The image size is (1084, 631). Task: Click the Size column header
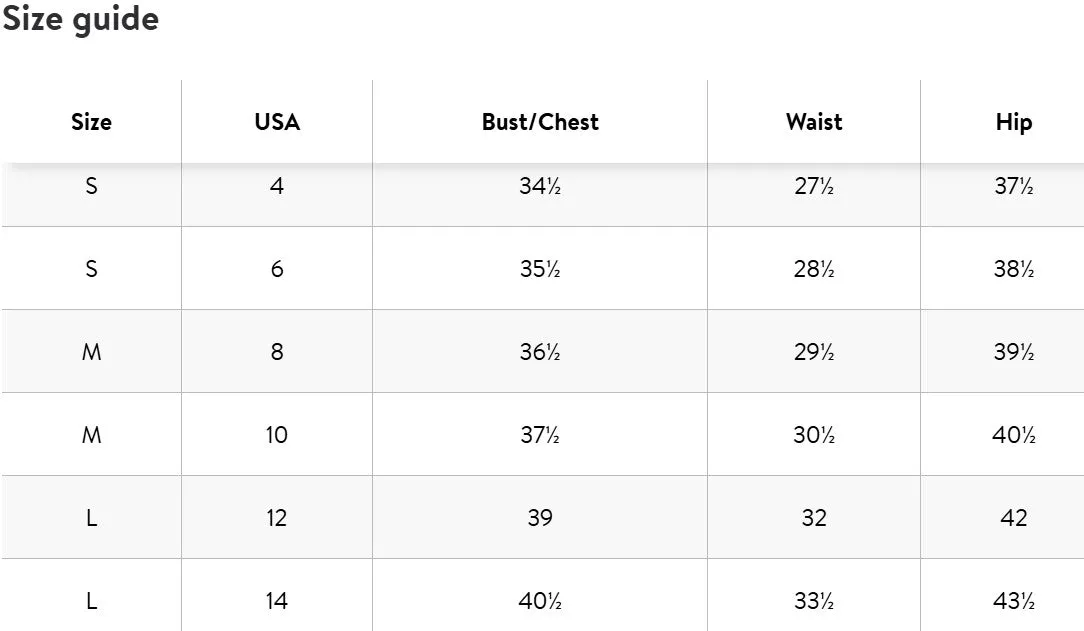(x=91, y=122)
